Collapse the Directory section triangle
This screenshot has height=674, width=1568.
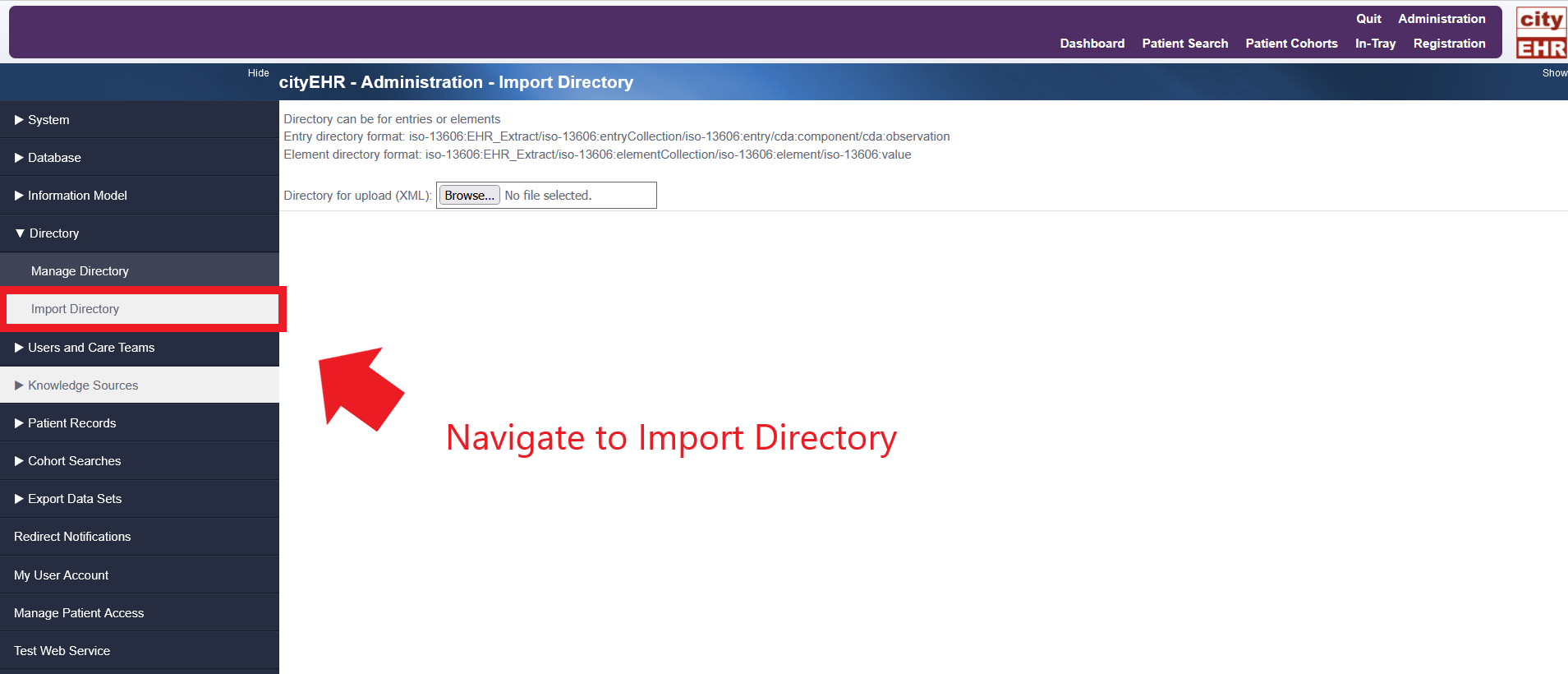pos(20,233)
